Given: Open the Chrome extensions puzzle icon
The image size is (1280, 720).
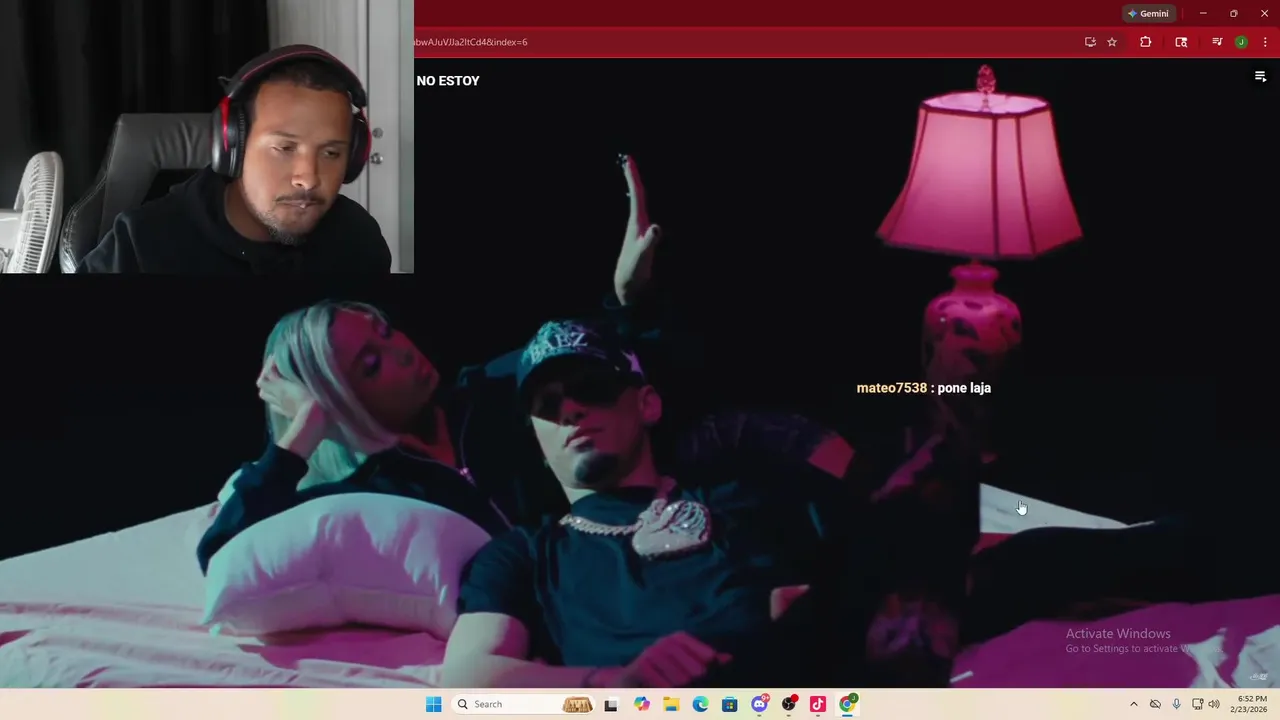Looking at the screenshot, I should click(1145, 42).
